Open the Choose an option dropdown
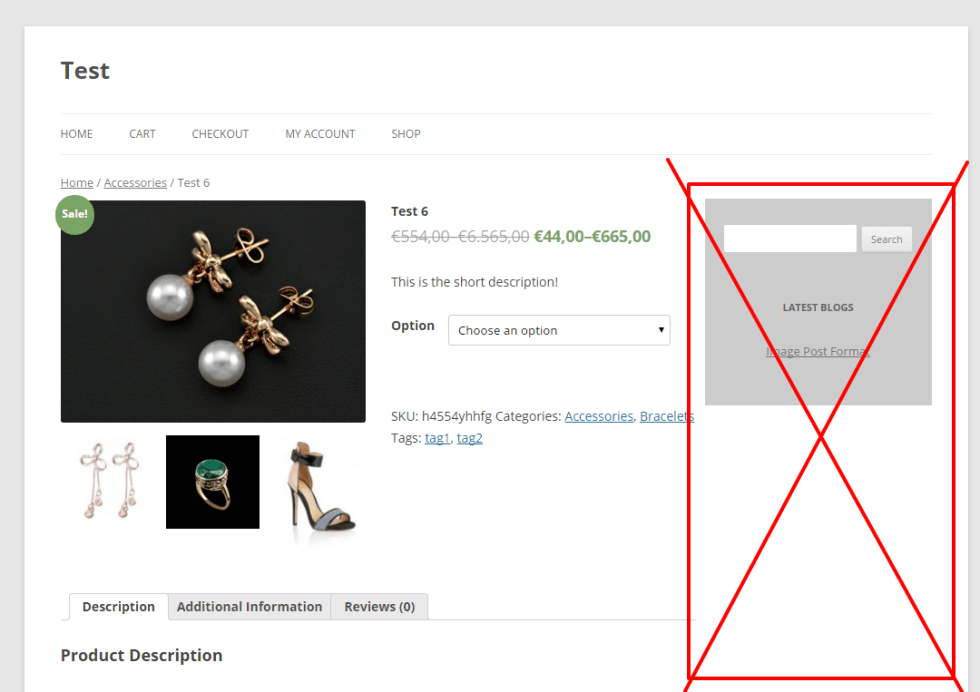The image size is (980, 692). click(559, 330)
